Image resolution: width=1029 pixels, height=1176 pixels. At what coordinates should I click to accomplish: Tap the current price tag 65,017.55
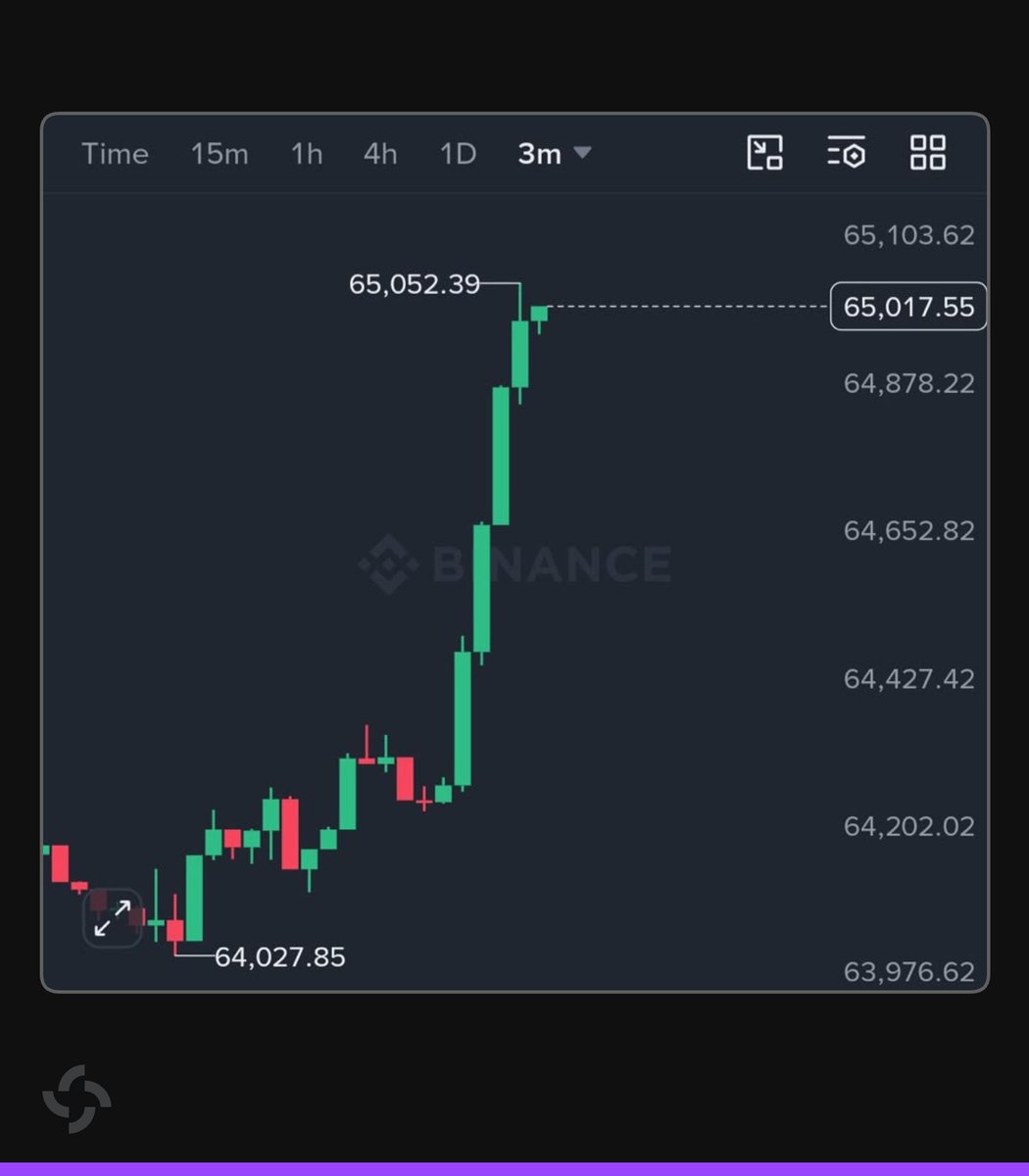(908, 307)
